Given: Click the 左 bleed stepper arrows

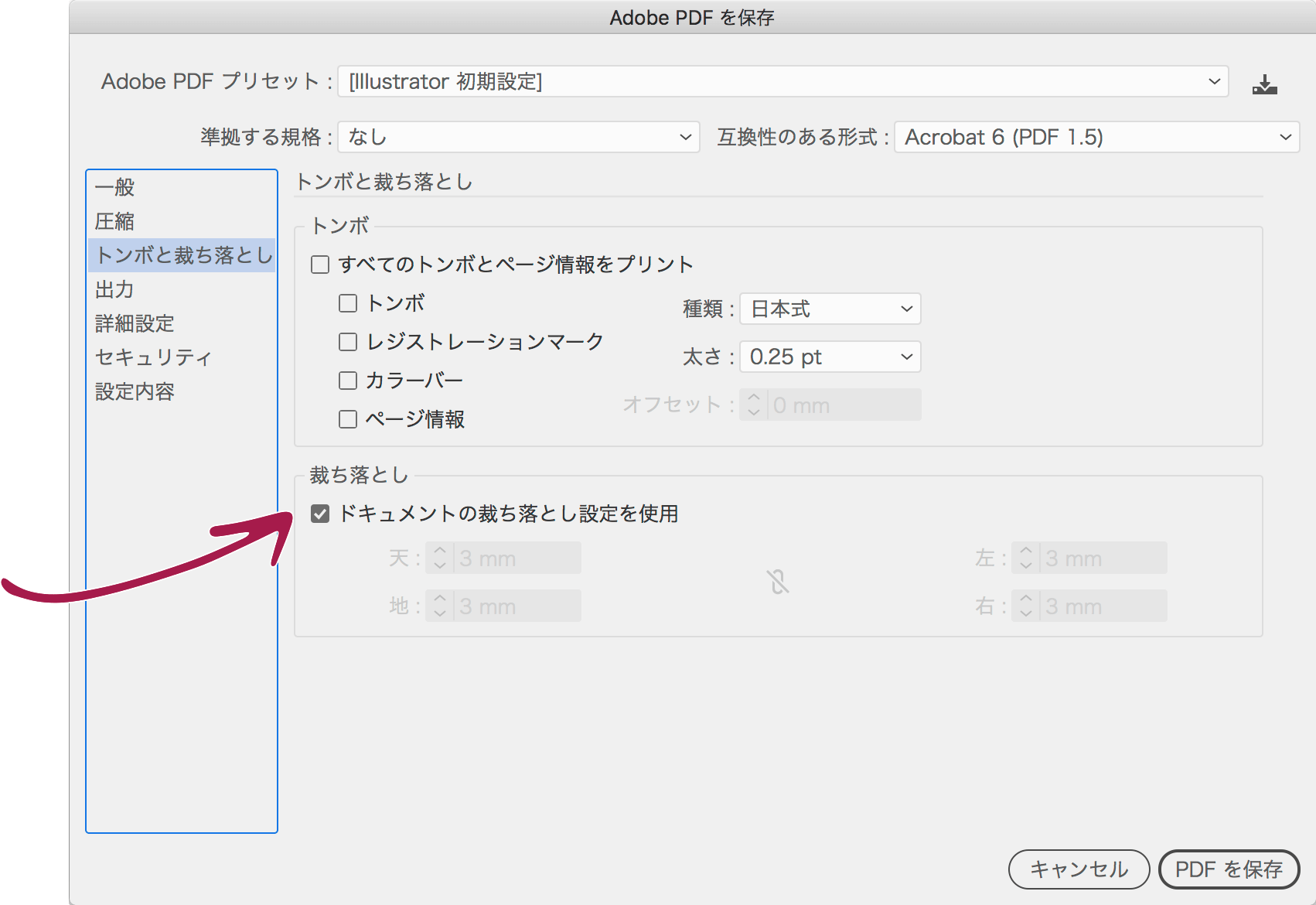Looking at the screenshot, I should click(1026, 558).
